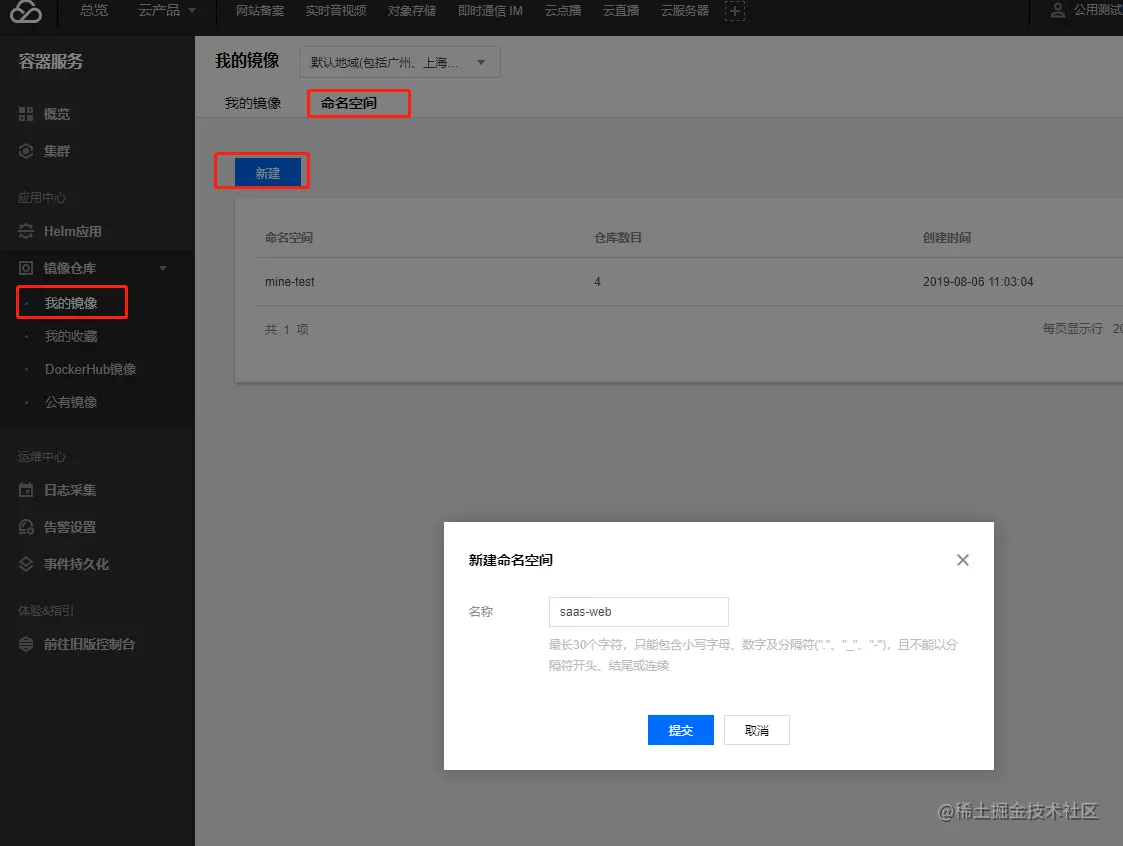Select 概览 in the sidebar
1123x846 pixels.
[57, 114]
